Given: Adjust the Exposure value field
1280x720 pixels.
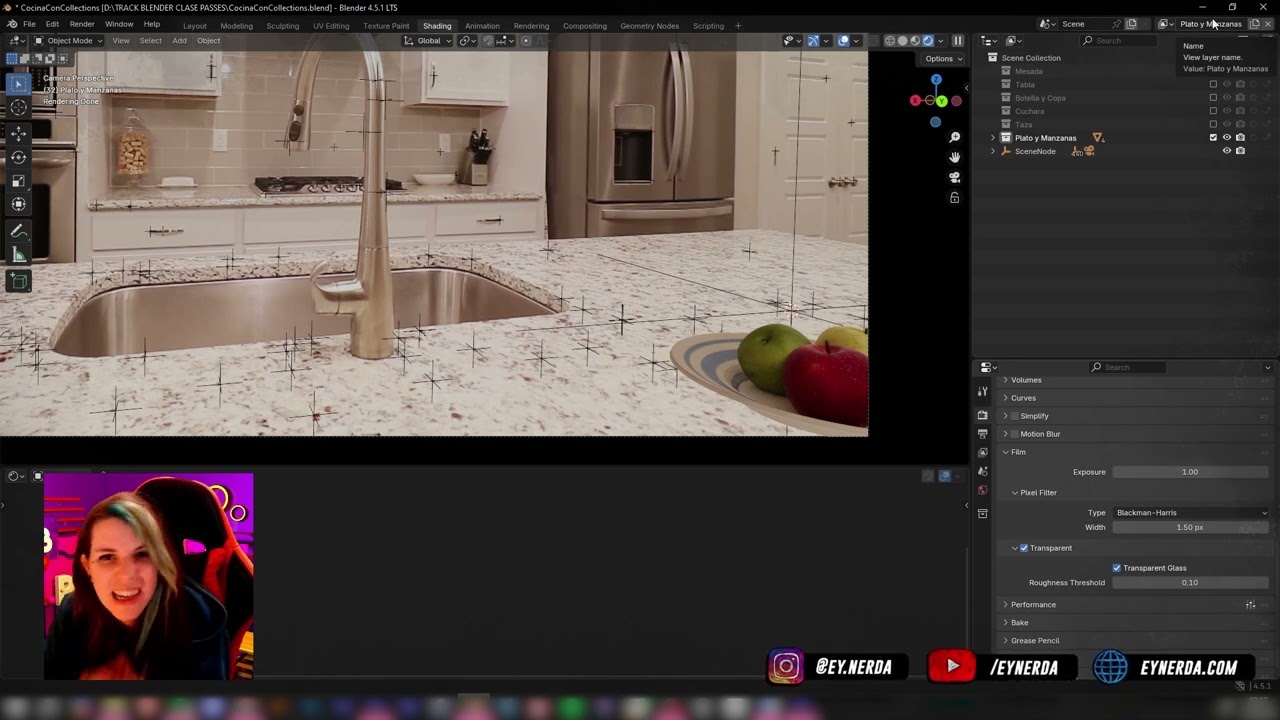Looking at the screenshot, I should tap(1191, 472).
